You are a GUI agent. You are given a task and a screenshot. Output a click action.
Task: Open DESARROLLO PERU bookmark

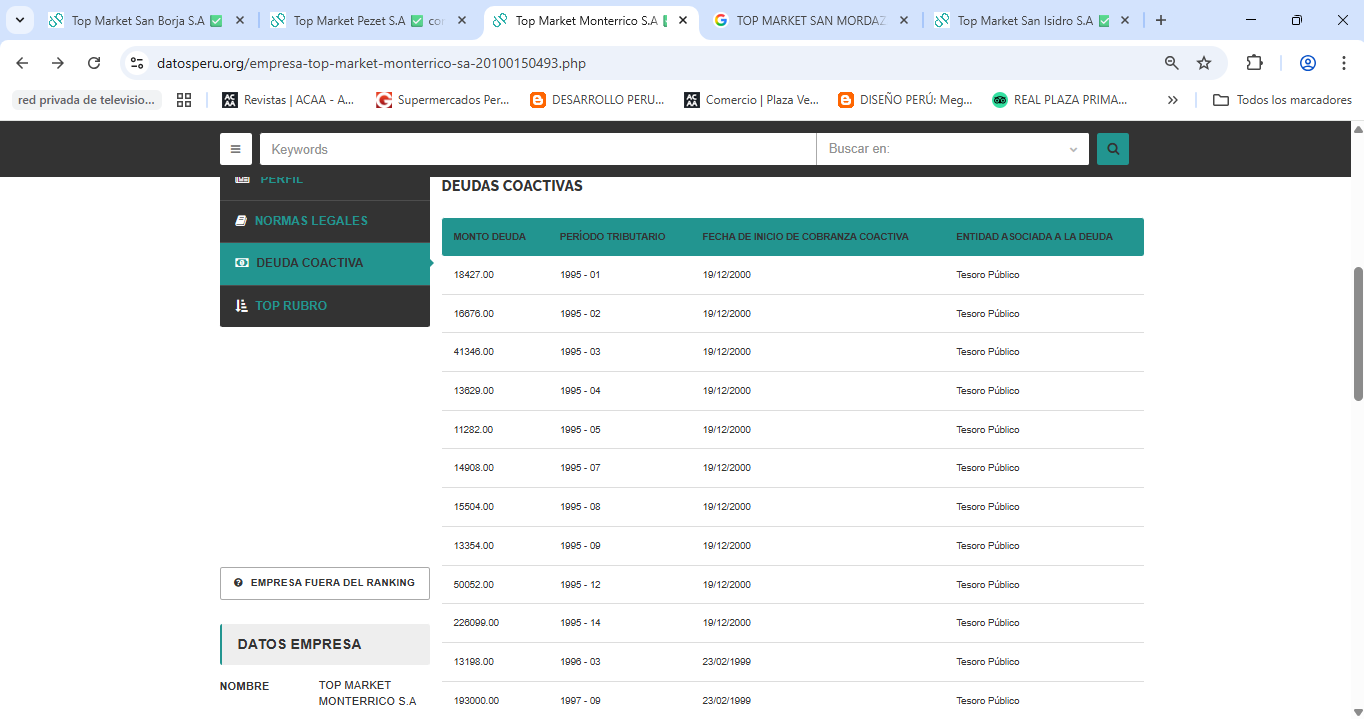[x=597, y=100]
